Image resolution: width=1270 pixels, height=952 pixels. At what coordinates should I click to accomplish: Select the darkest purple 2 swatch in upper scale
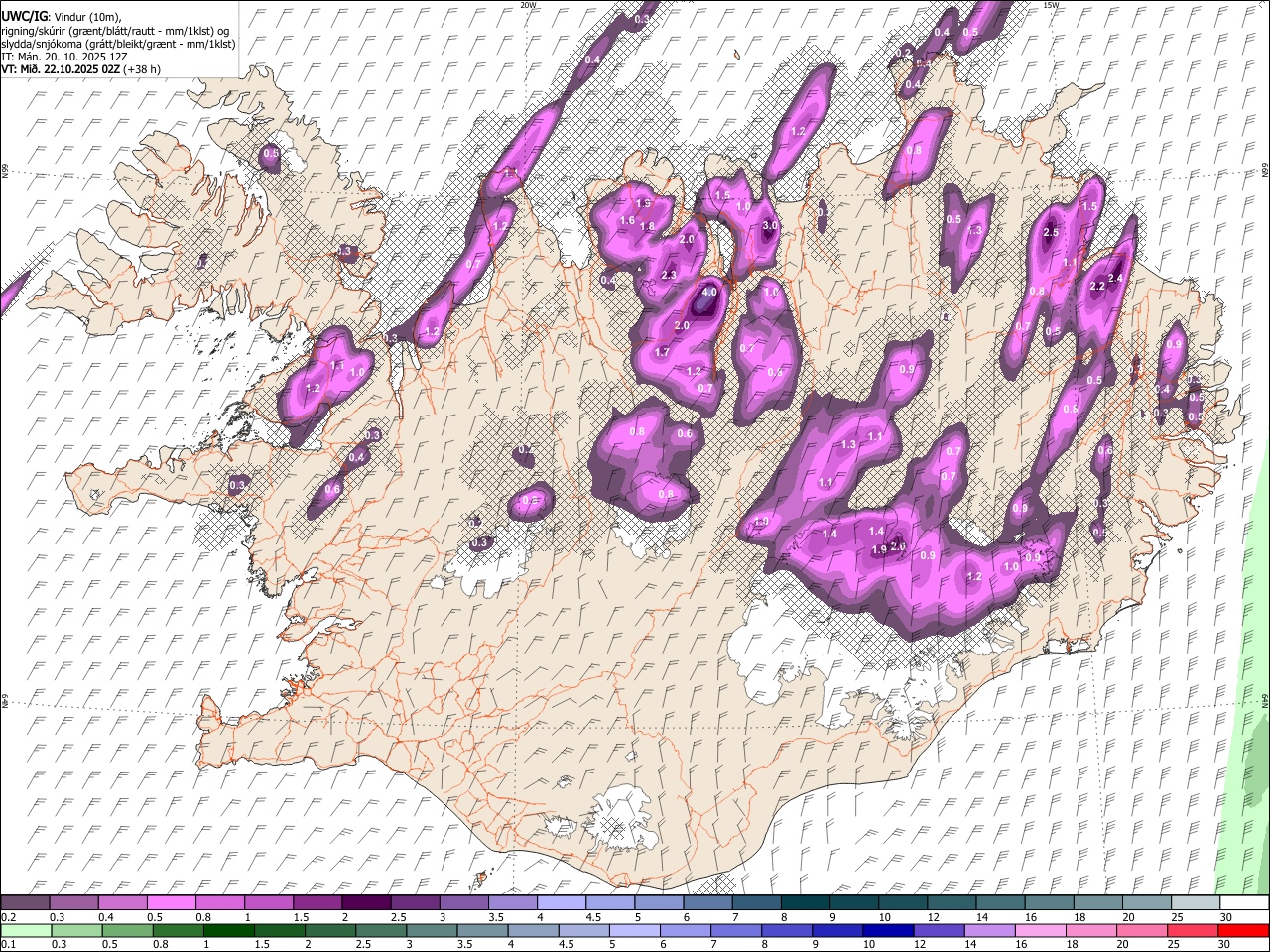[366, 903]
